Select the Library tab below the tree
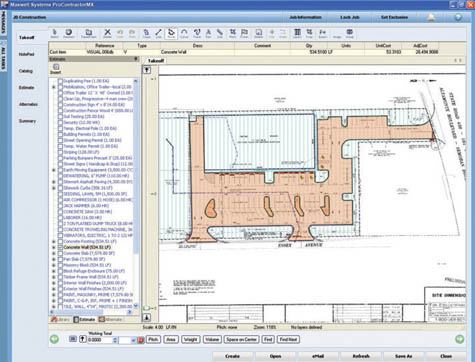475x362 pixels. click(x=60, y=319)
